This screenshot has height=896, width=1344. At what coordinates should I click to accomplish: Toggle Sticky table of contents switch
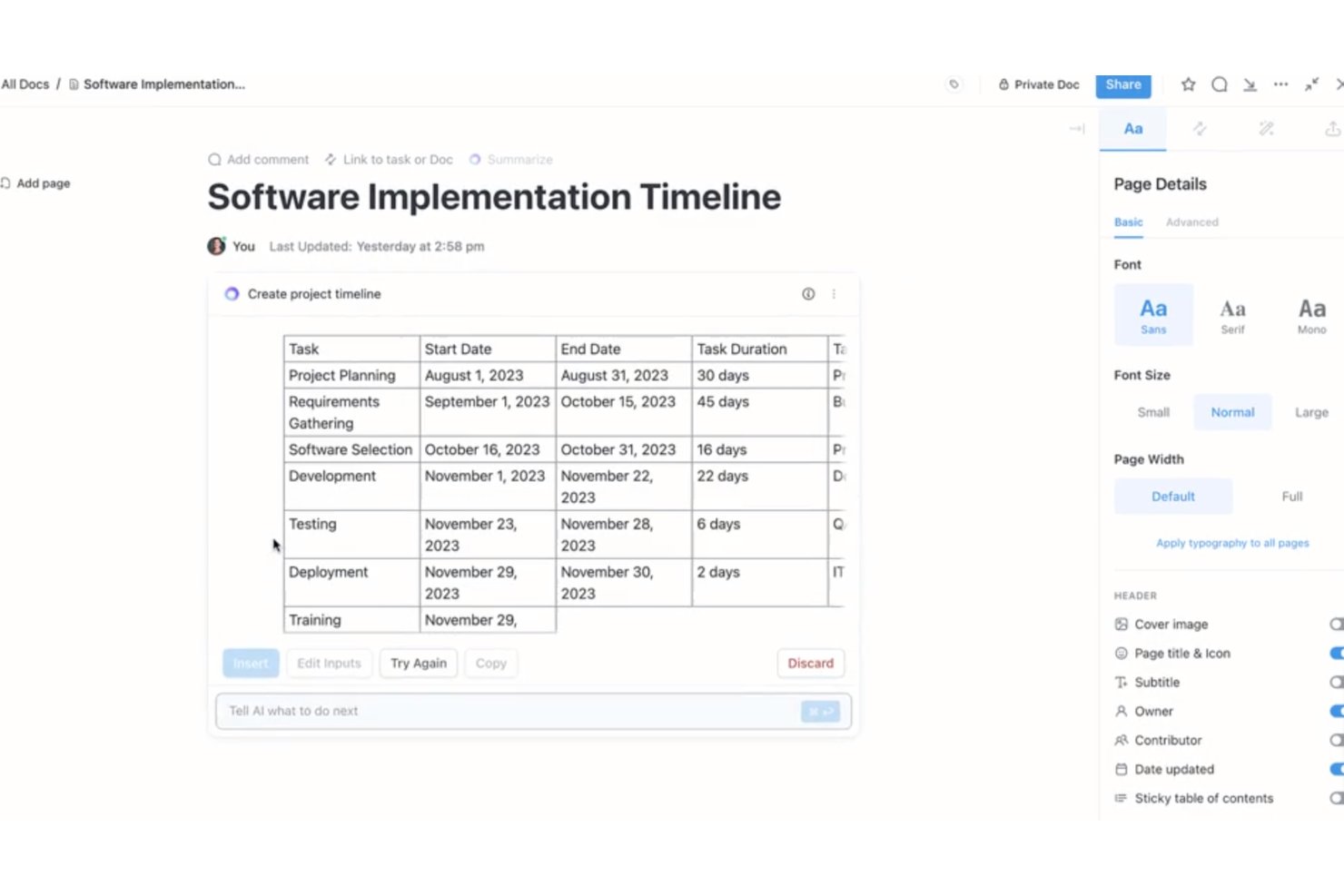coord(1336,799)
